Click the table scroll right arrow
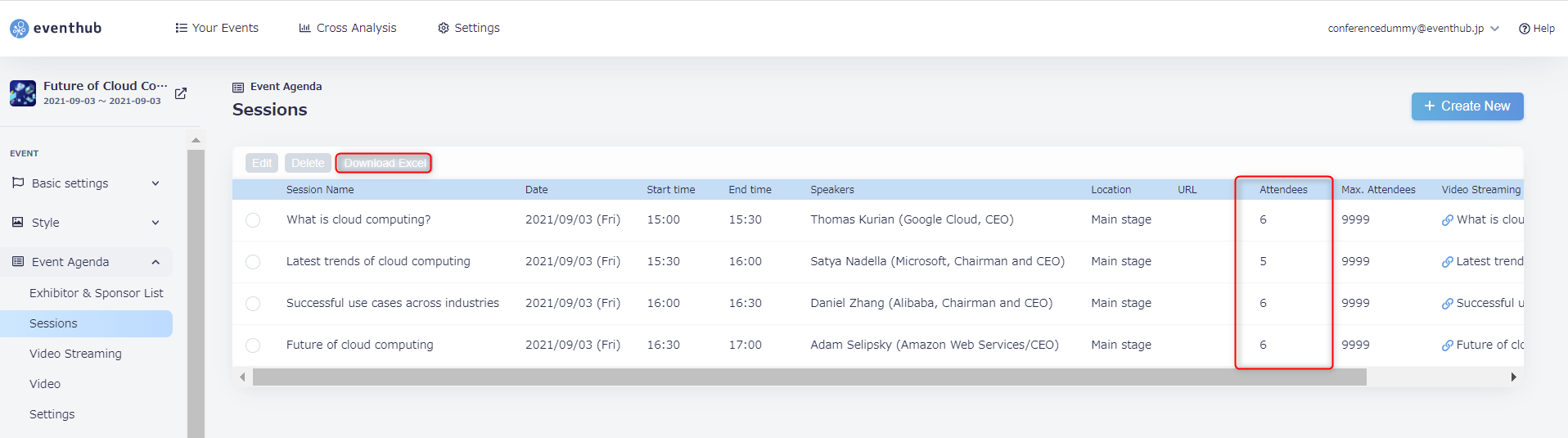The width and height of the screenshot is (1568, 438). click(x=1514, y=377)
